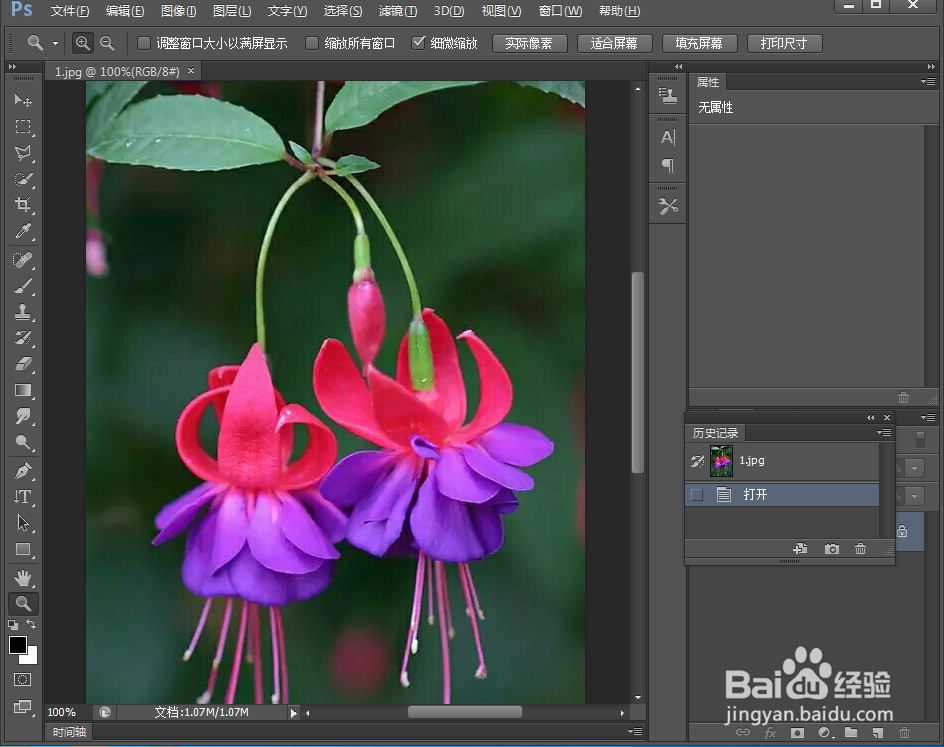This screenshot has height=747, width=944.
Task: Click the 适合屏幕 button
Action: [614, 43]
